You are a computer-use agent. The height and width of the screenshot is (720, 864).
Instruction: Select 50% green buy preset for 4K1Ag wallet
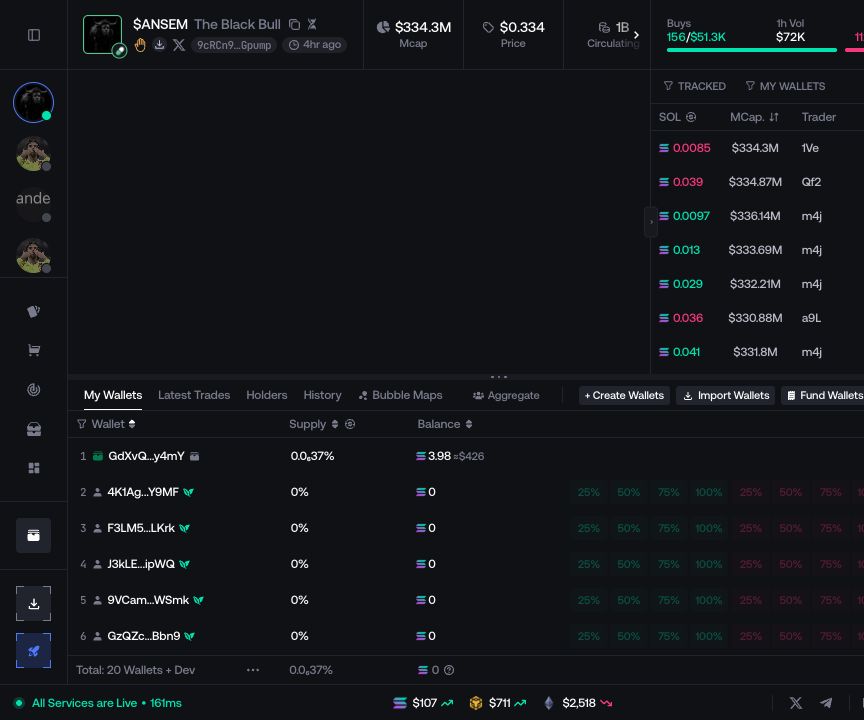click(x=628, y=492)
